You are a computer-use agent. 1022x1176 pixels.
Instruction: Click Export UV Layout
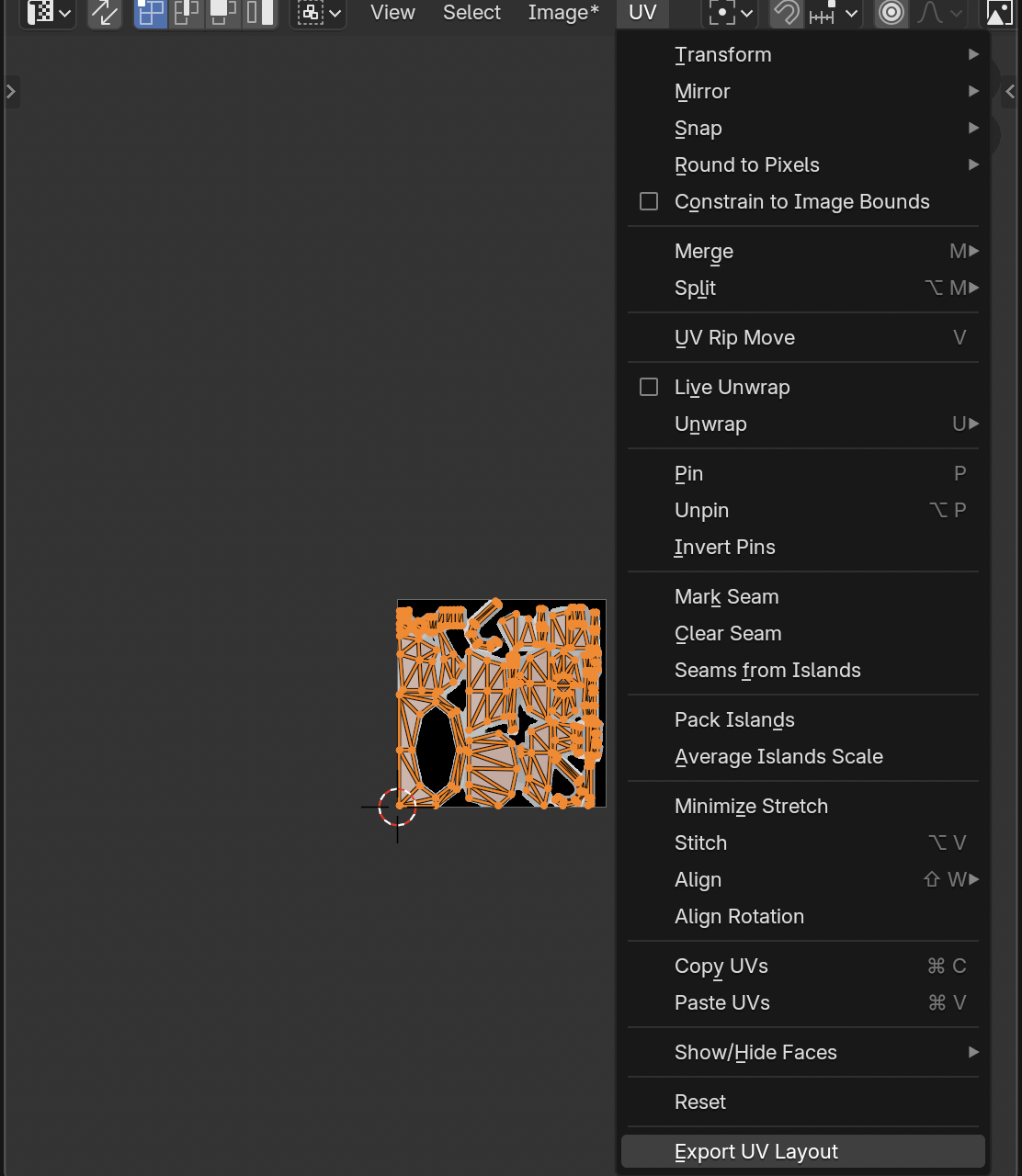(755, 1151)
